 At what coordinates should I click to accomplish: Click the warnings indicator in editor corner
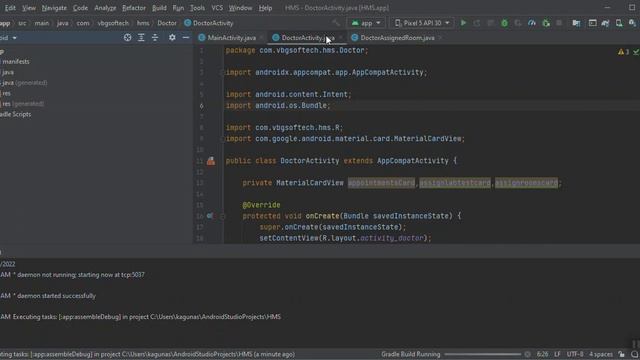pos(623,52)
